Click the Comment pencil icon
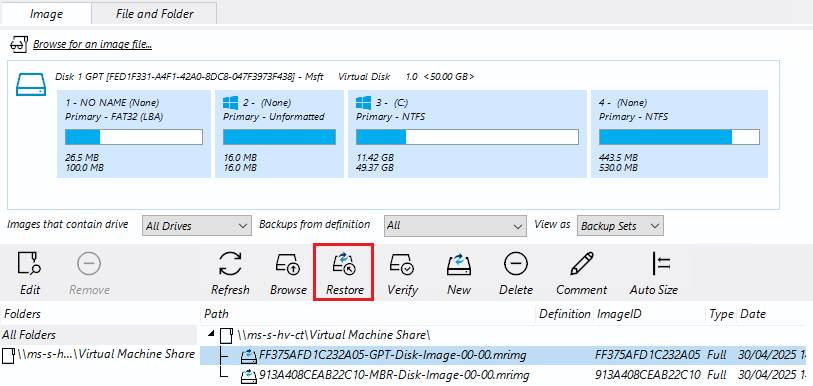 582,264
